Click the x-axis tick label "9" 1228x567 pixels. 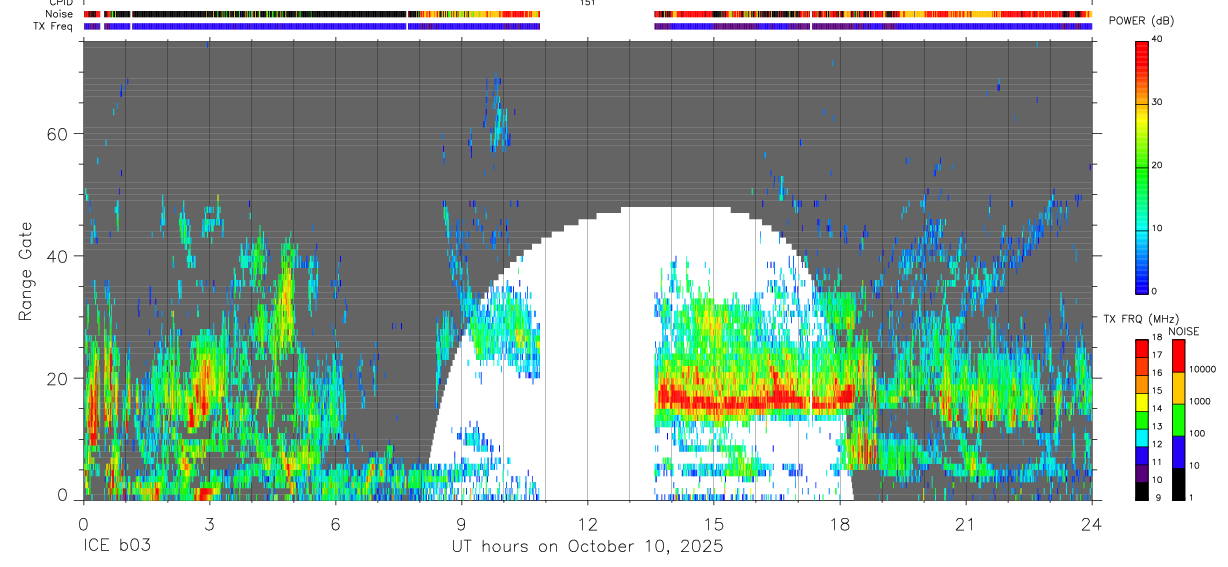point(461,523)
